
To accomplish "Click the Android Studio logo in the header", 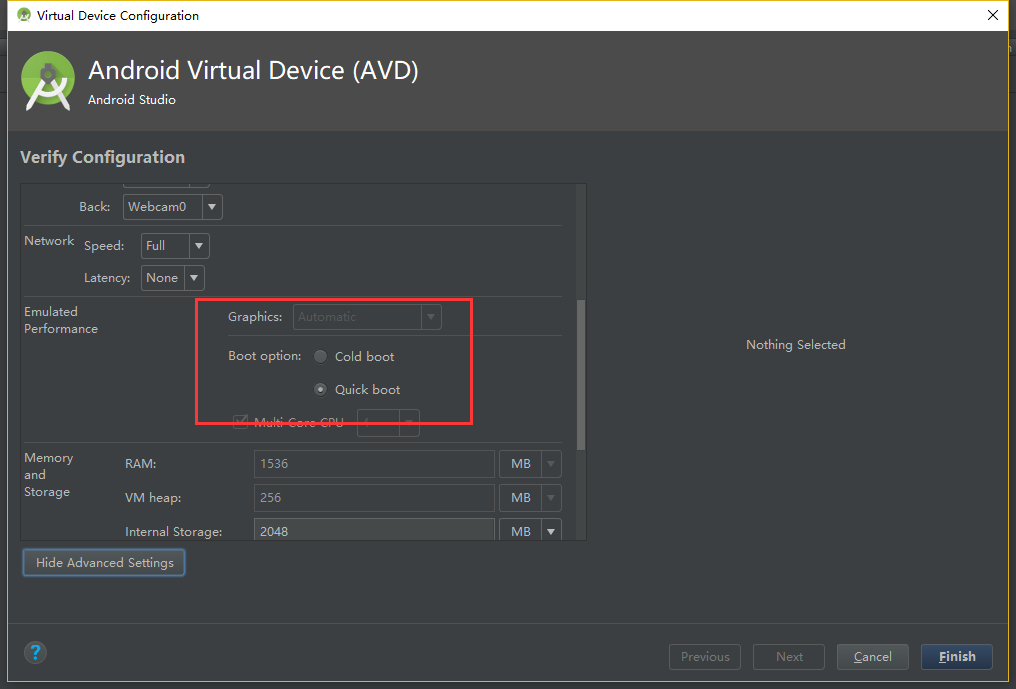I will [47, 81].
